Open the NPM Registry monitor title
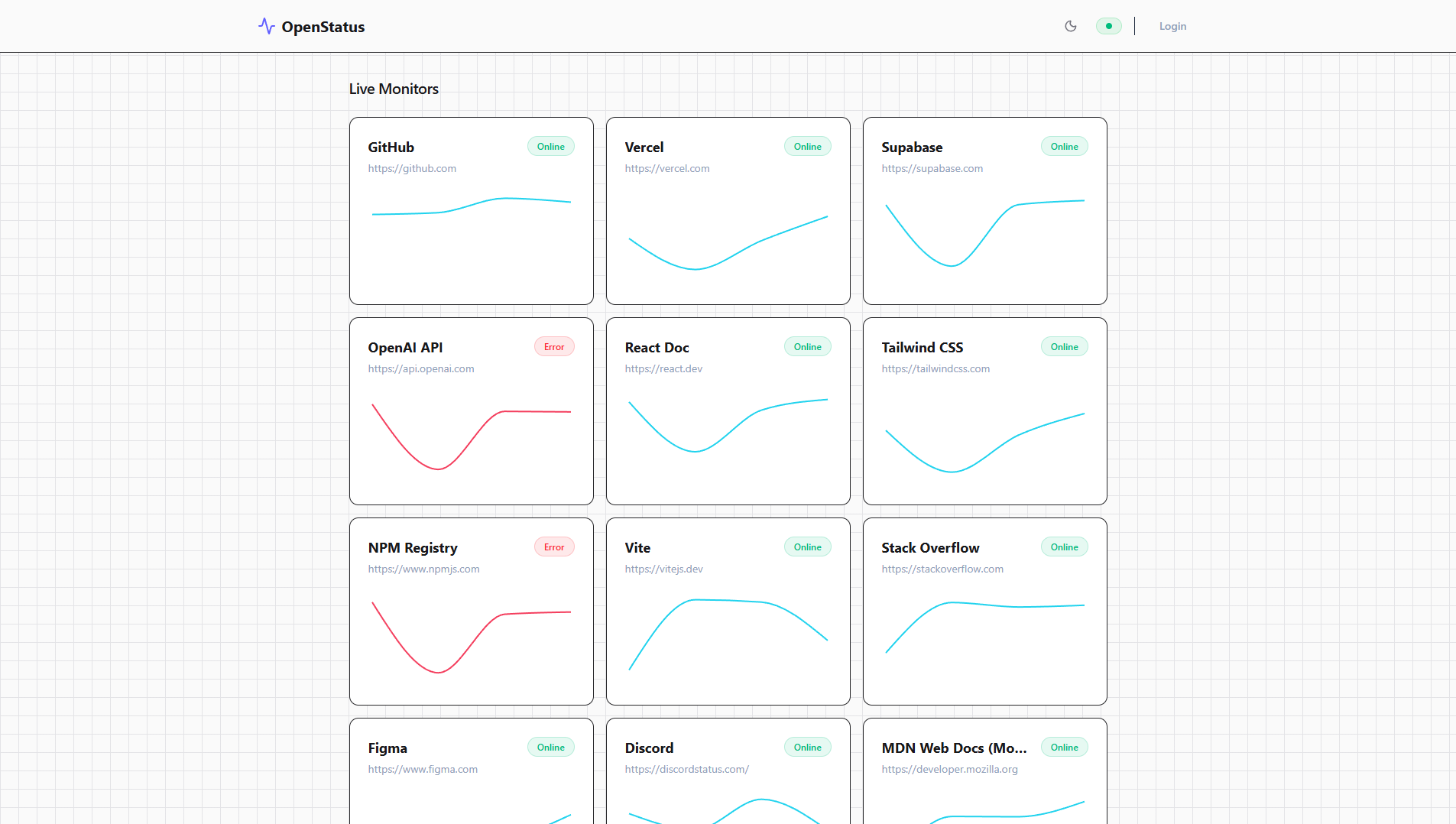The height and width of the screenshot is (824, 1456). [x=413, y=547]
